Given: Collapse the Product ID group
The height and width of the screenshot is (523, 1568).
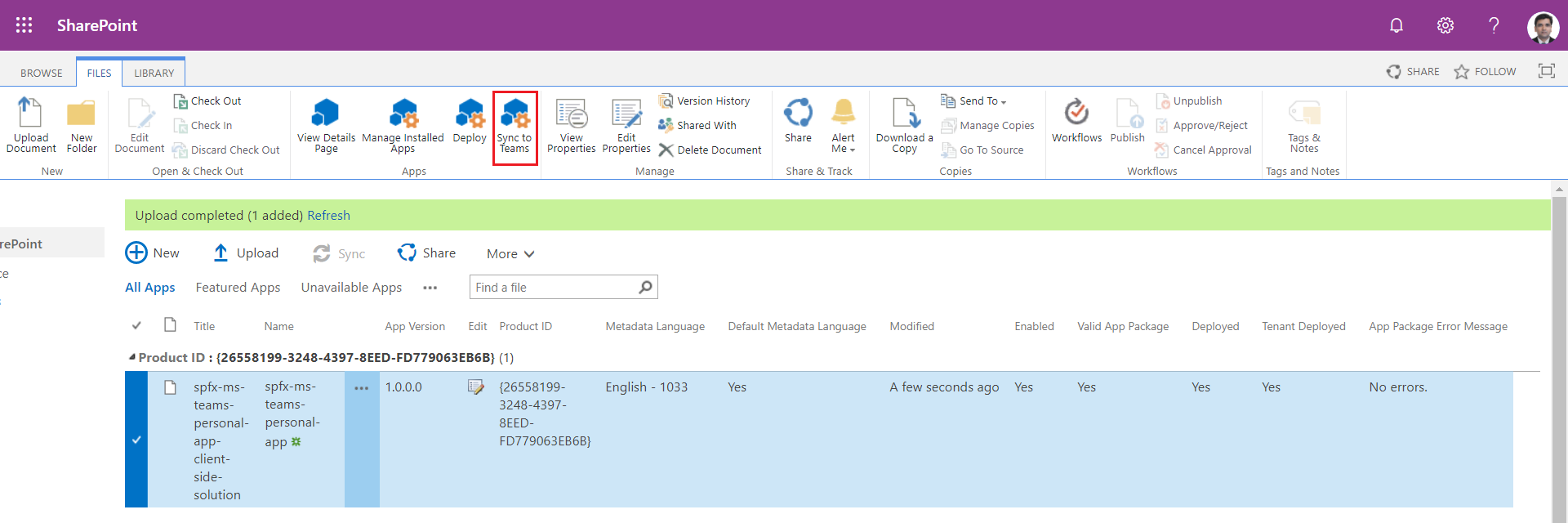Looking at the screenshot, I should coord(132,357).
